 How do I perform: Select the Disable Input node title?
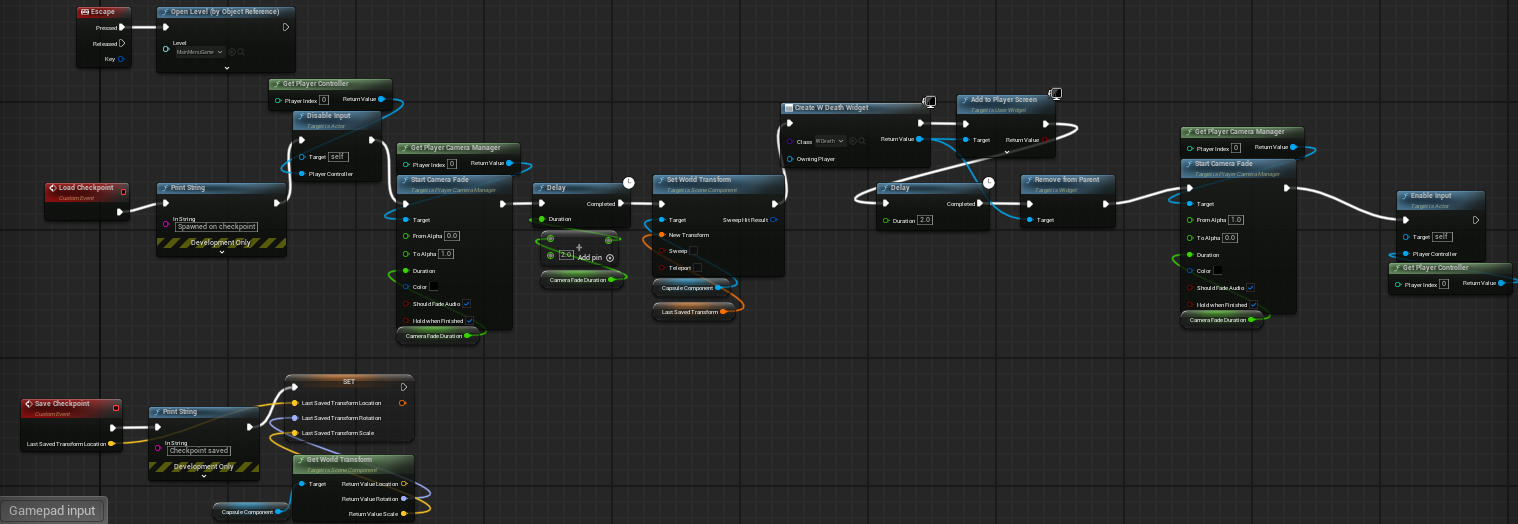[x=328, y=116]
